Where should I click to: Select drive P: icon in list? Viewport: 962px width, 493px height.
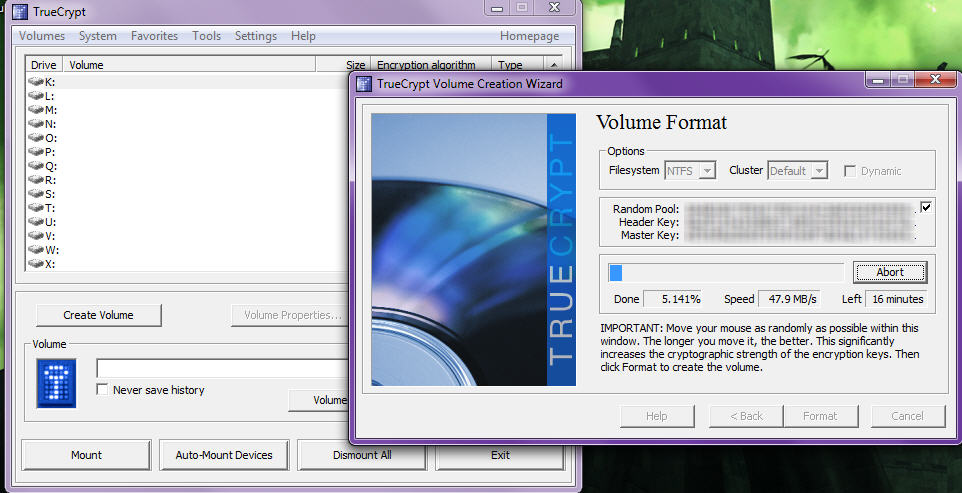point(36,151)
